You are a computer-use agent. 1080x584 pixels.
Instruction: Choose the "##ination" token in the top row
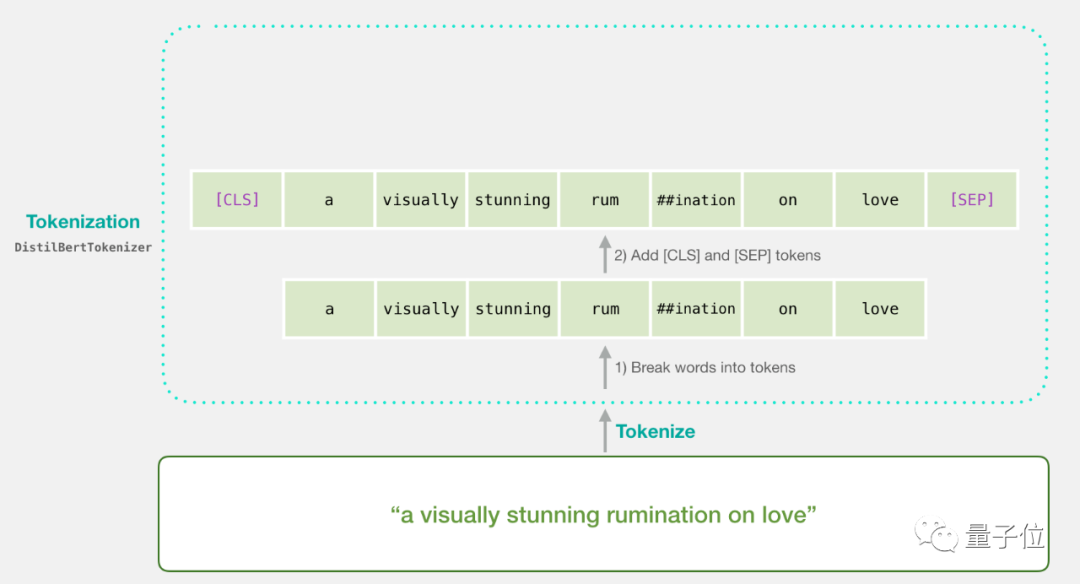[x=696, y=200]
